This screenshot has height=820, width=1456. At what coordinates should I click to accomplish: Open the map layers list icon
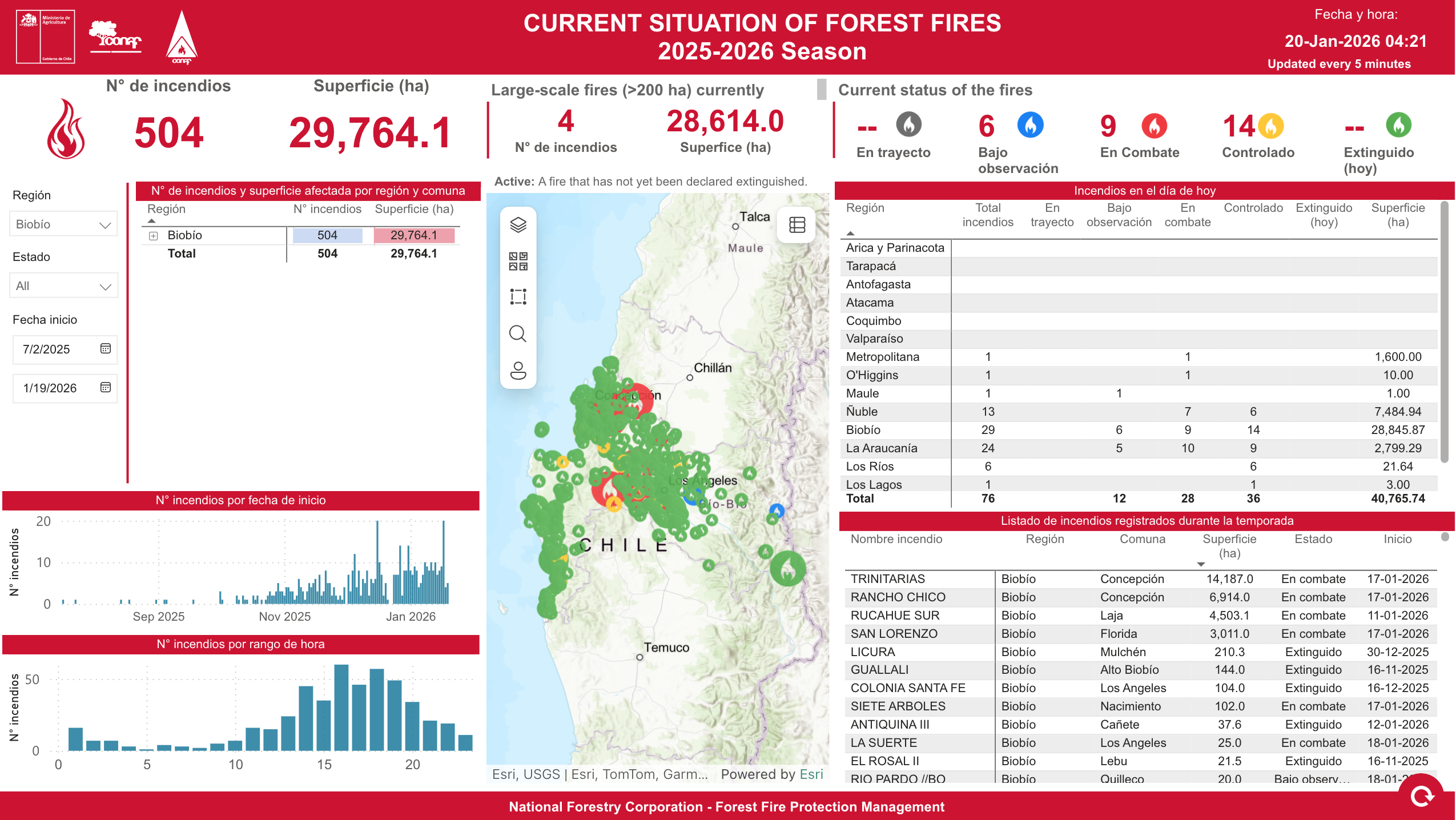pyautogui.click(x=517, y=225)
